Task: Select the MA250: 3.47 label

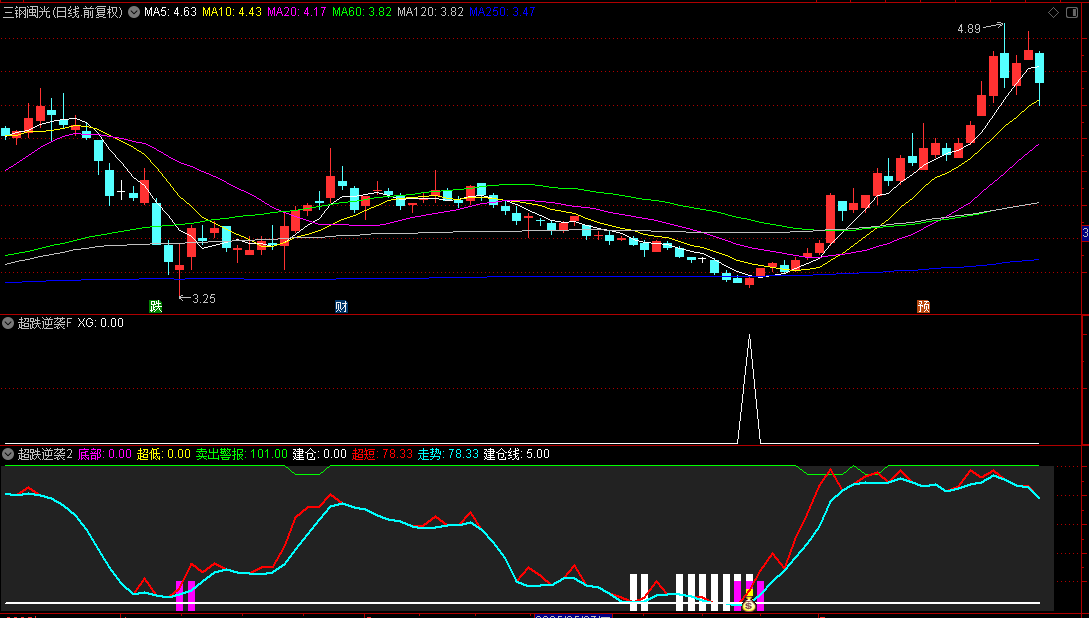Action: 502,12
